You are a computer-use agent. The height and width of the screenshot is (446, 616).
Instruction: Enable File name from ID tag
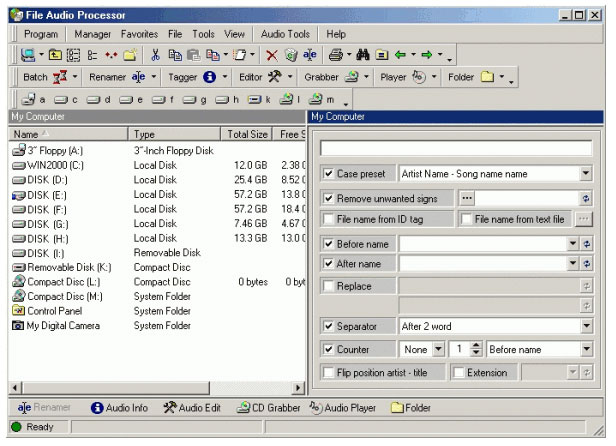click(328, 218)
